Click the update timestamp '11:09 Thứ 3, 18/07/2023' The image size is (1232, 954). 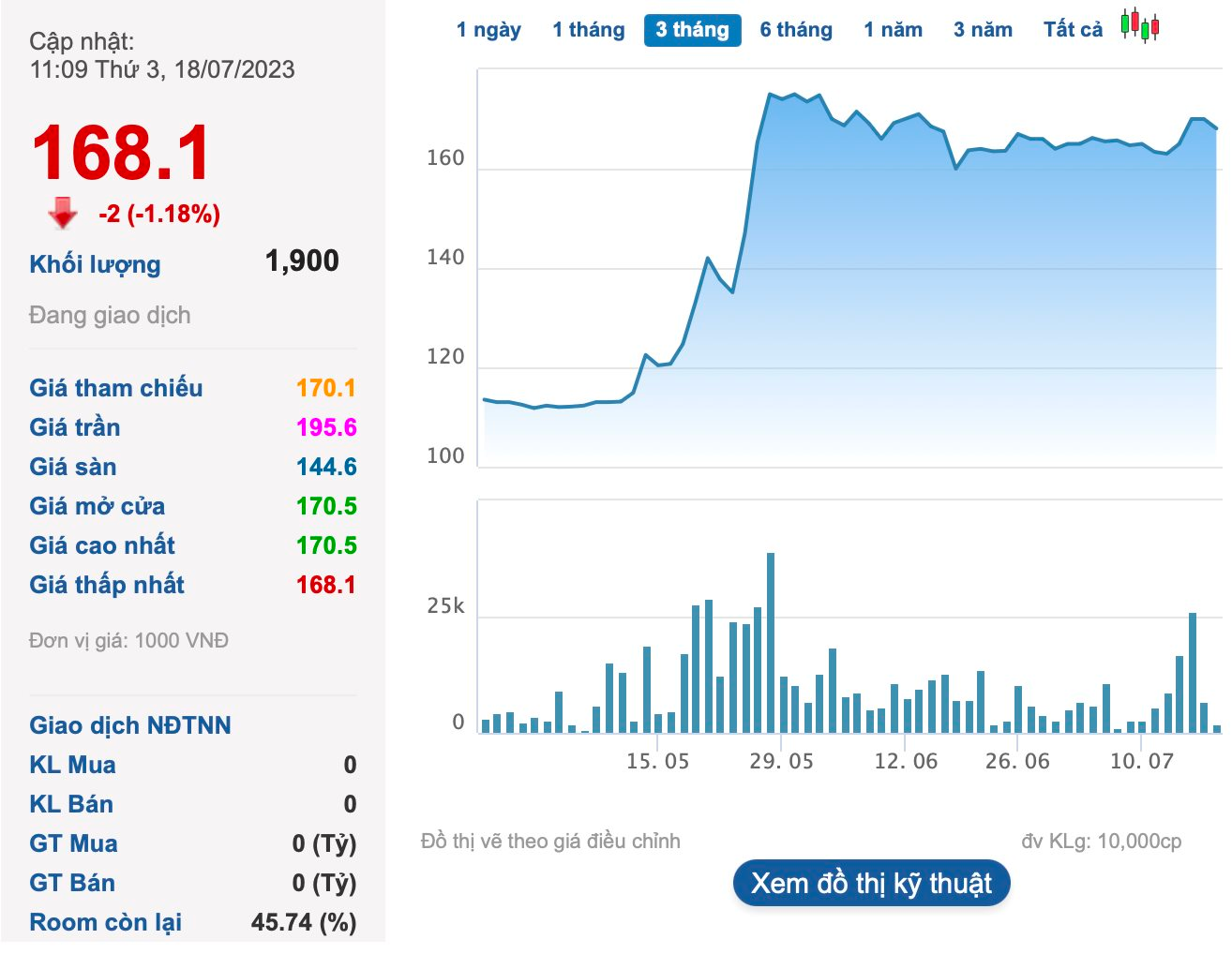(162, 69)
